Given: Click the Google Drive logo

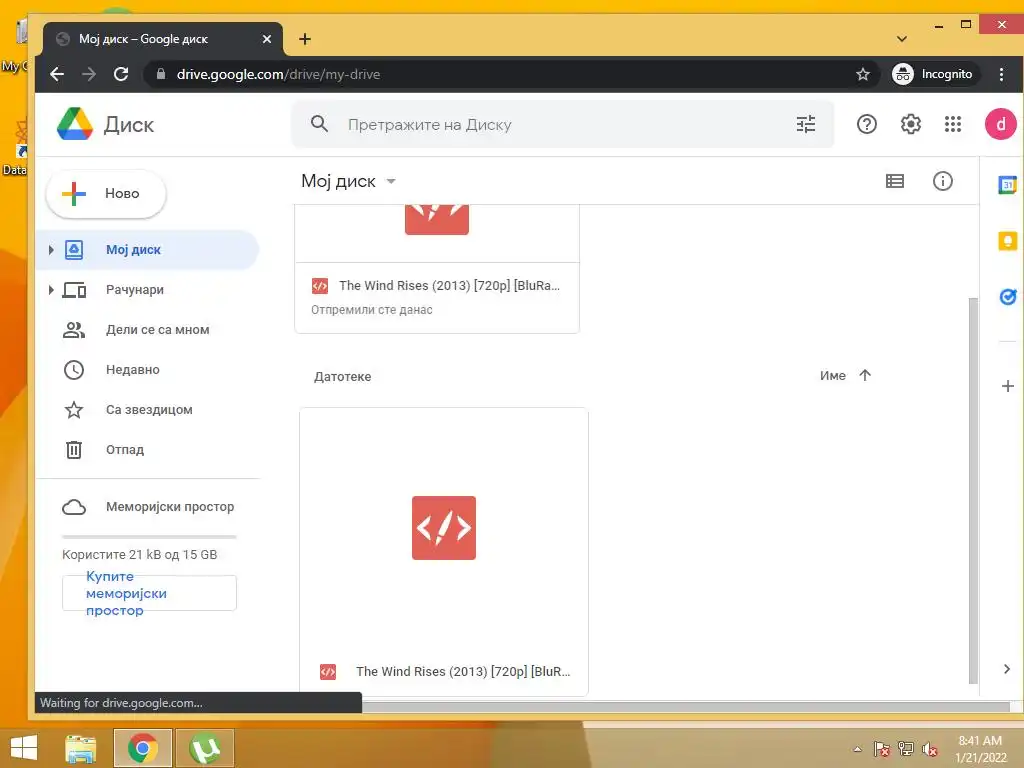Looking at the screenshot, I should click(74, 124).
